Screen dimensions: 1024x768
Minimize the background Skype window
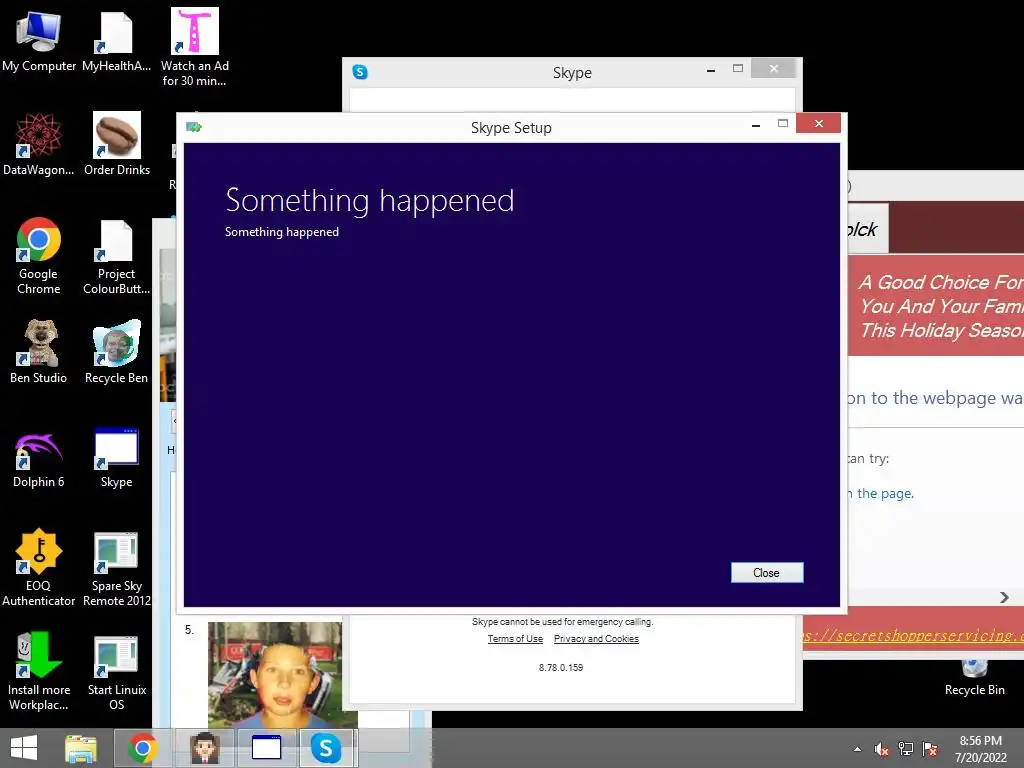tap(711, 70)
